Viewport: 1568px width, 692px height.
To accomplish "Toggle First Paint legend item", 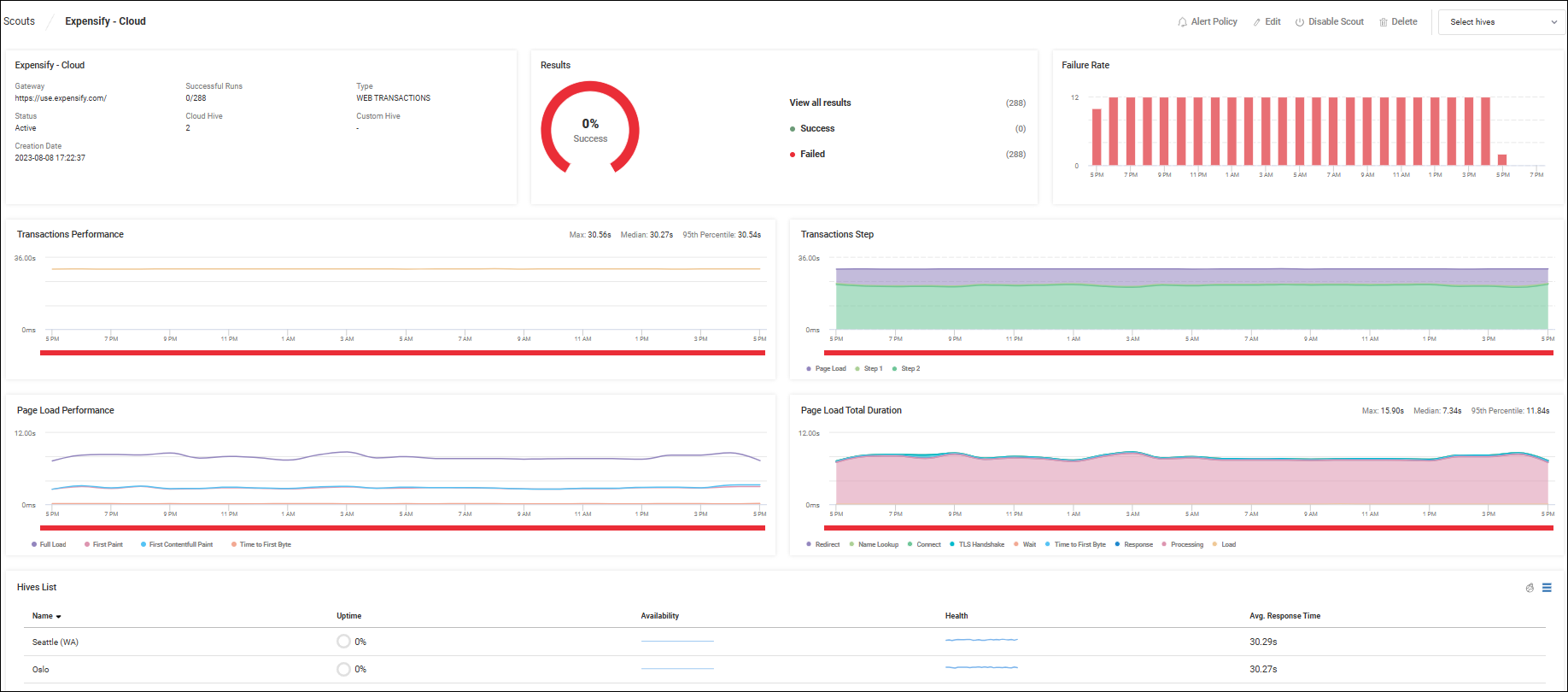I will (x=103, y=544).
